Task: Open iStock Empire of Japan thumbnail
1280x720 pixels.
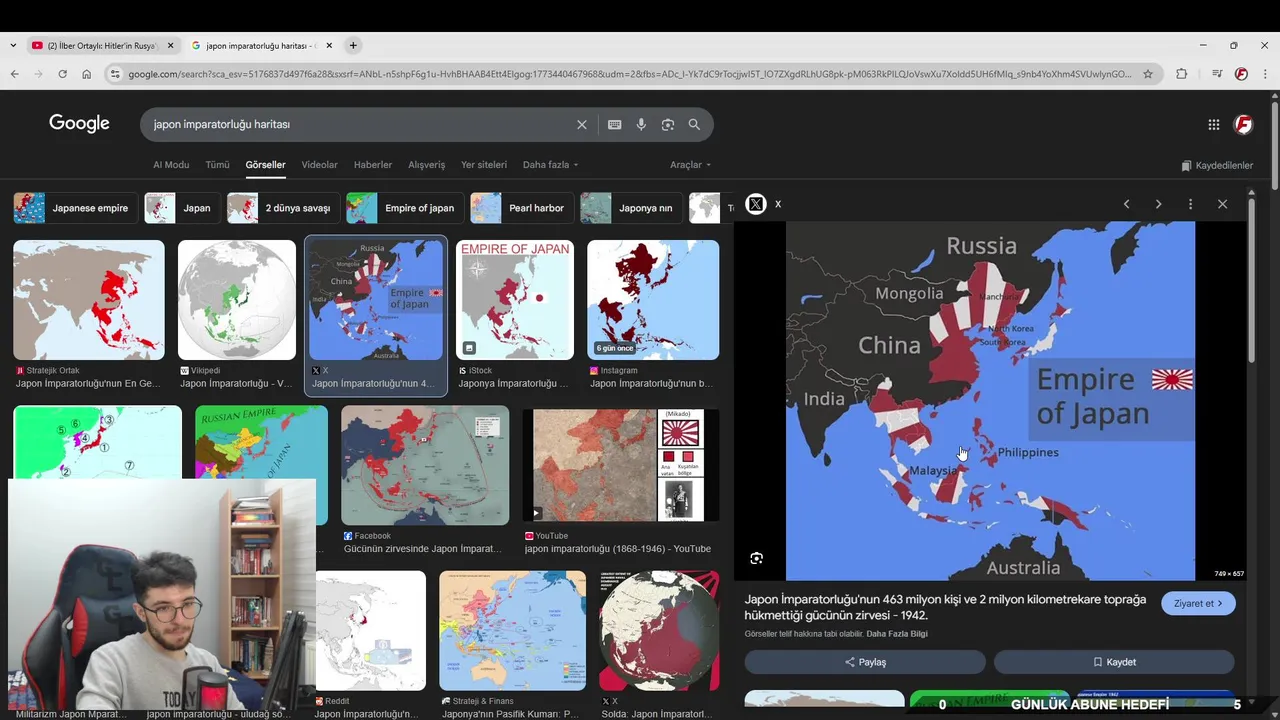Action: coord(515,300)
